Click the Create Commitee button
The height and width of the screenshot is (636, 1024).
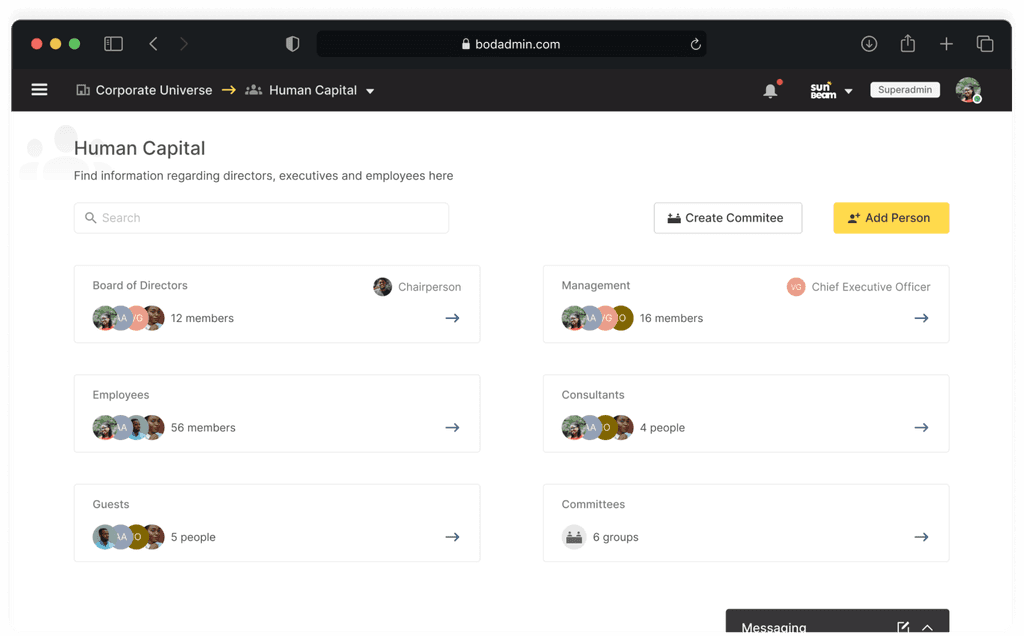(727, 218)
